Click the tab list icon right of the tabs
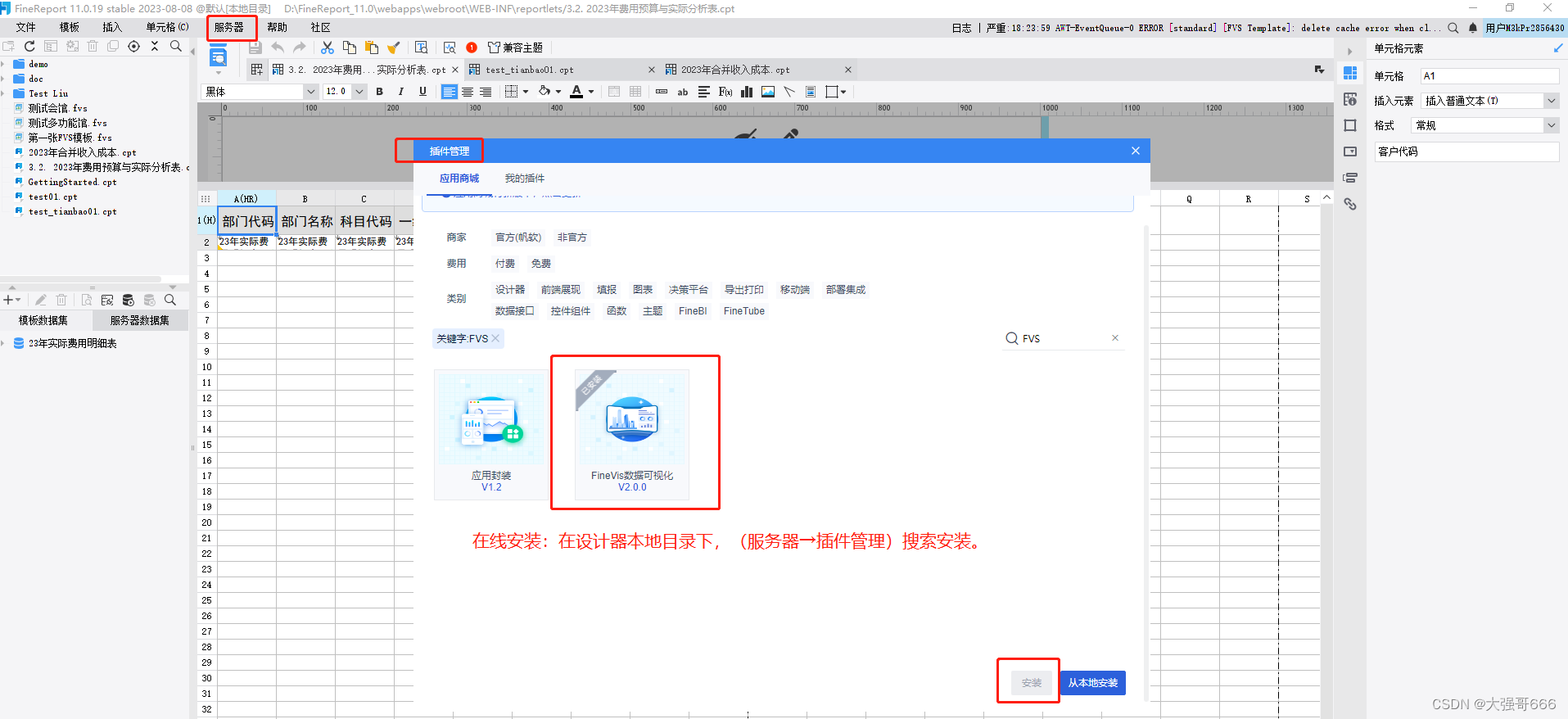 1319,70
